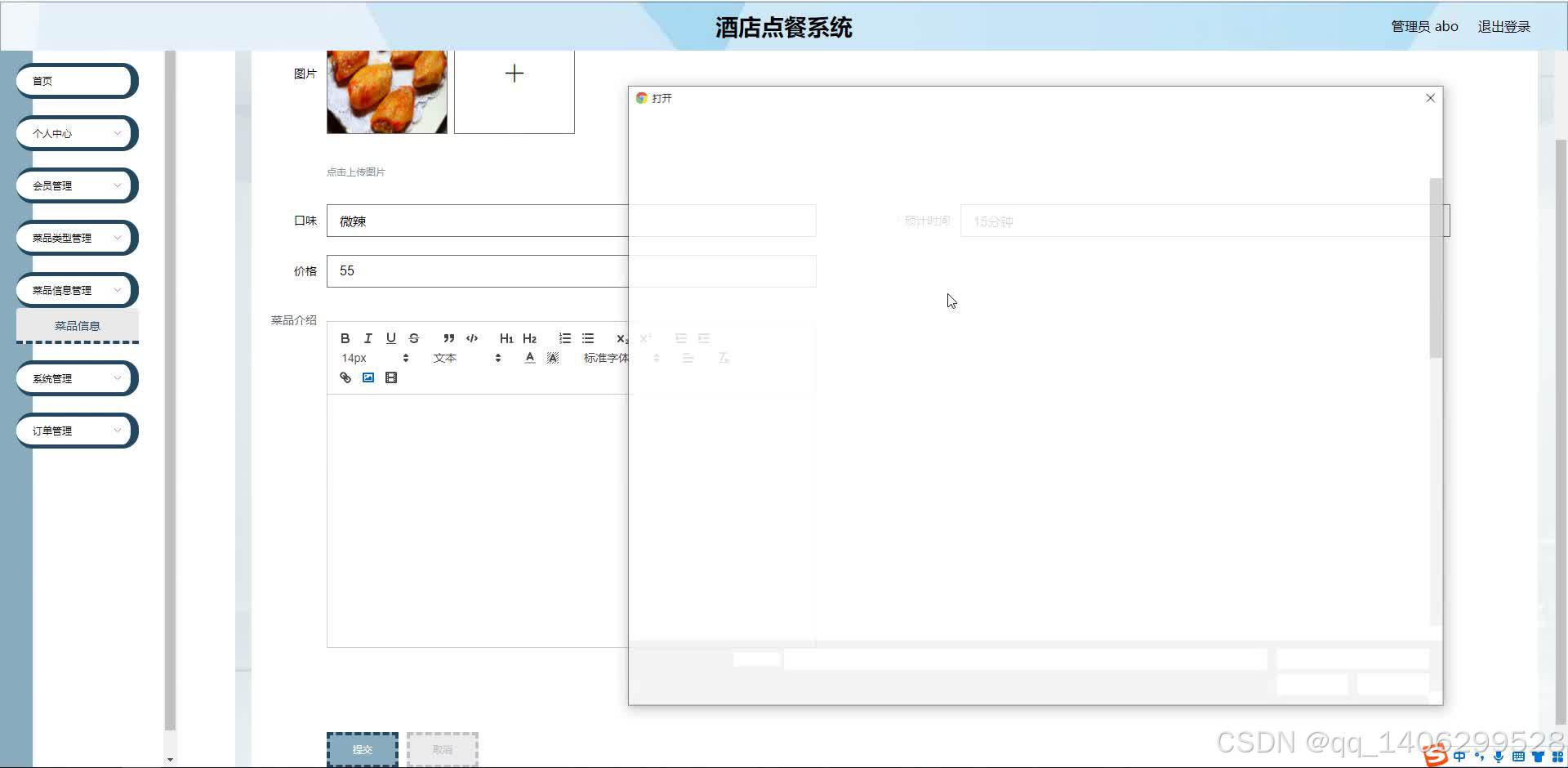This screenshot has height=768, width=1568.
Task: Select the uploaded dish photo thumbnail
Action: pyautogui.click(x=387, y=92)
